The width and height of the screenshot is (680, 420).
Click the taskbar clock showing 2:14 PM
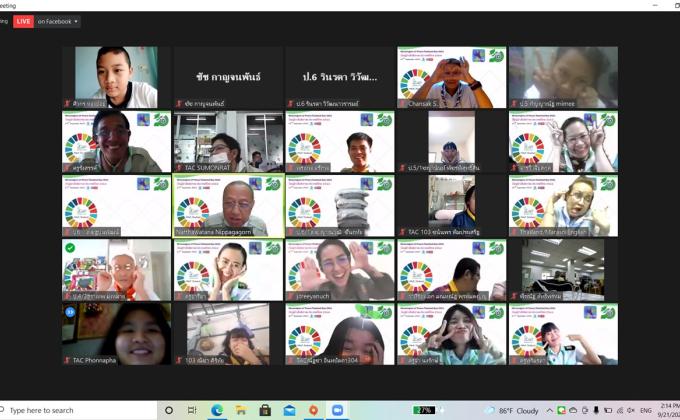(668, 410)
